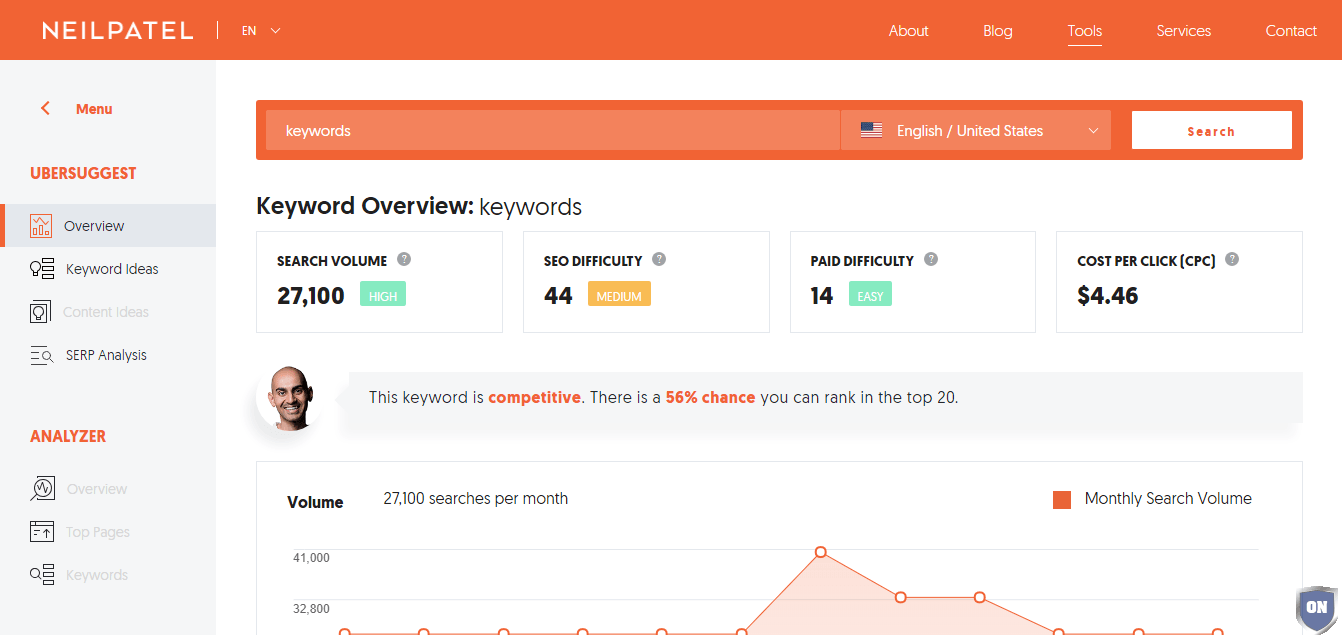Click the Cost Per Click help icon
Screen dimensions: 1342x635
(x=1232, y=259)
